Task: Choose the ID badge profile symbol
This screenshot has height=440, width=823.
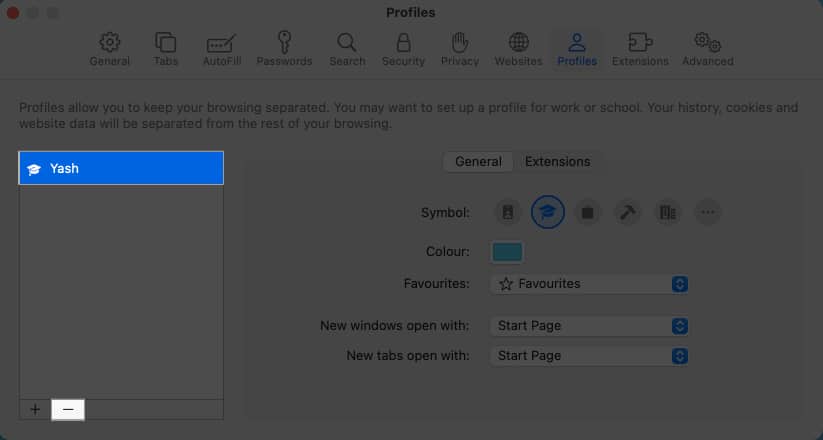Action: click(508, 213)
